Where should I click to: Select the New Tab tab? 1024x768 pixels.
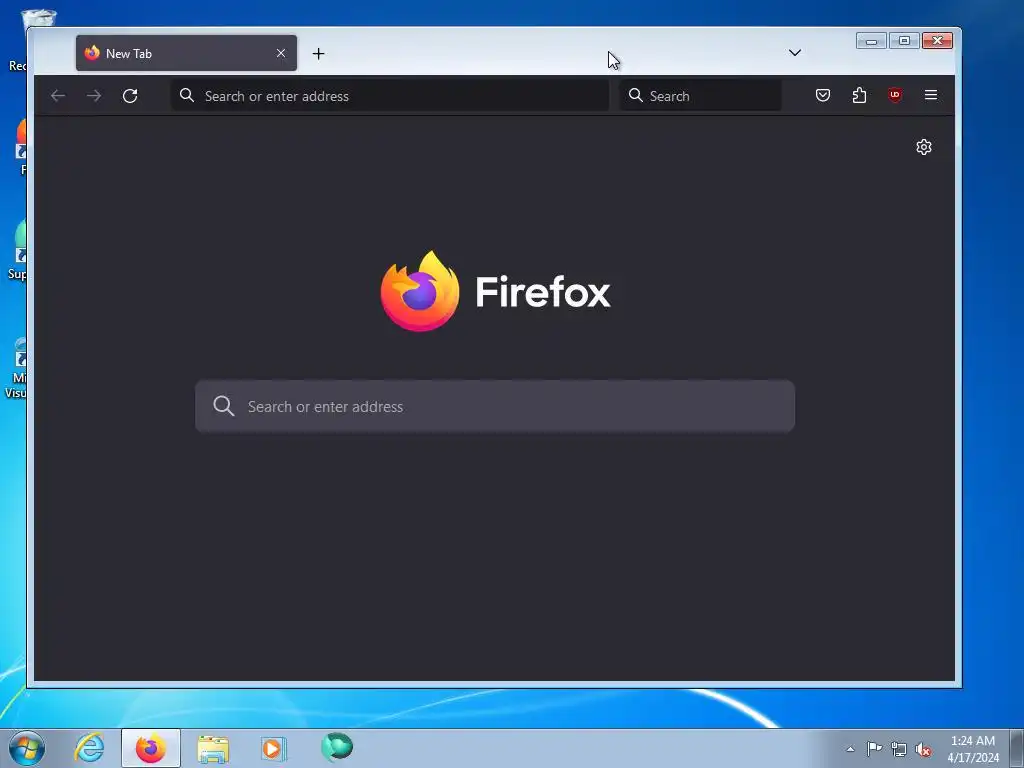coord(186,54)
